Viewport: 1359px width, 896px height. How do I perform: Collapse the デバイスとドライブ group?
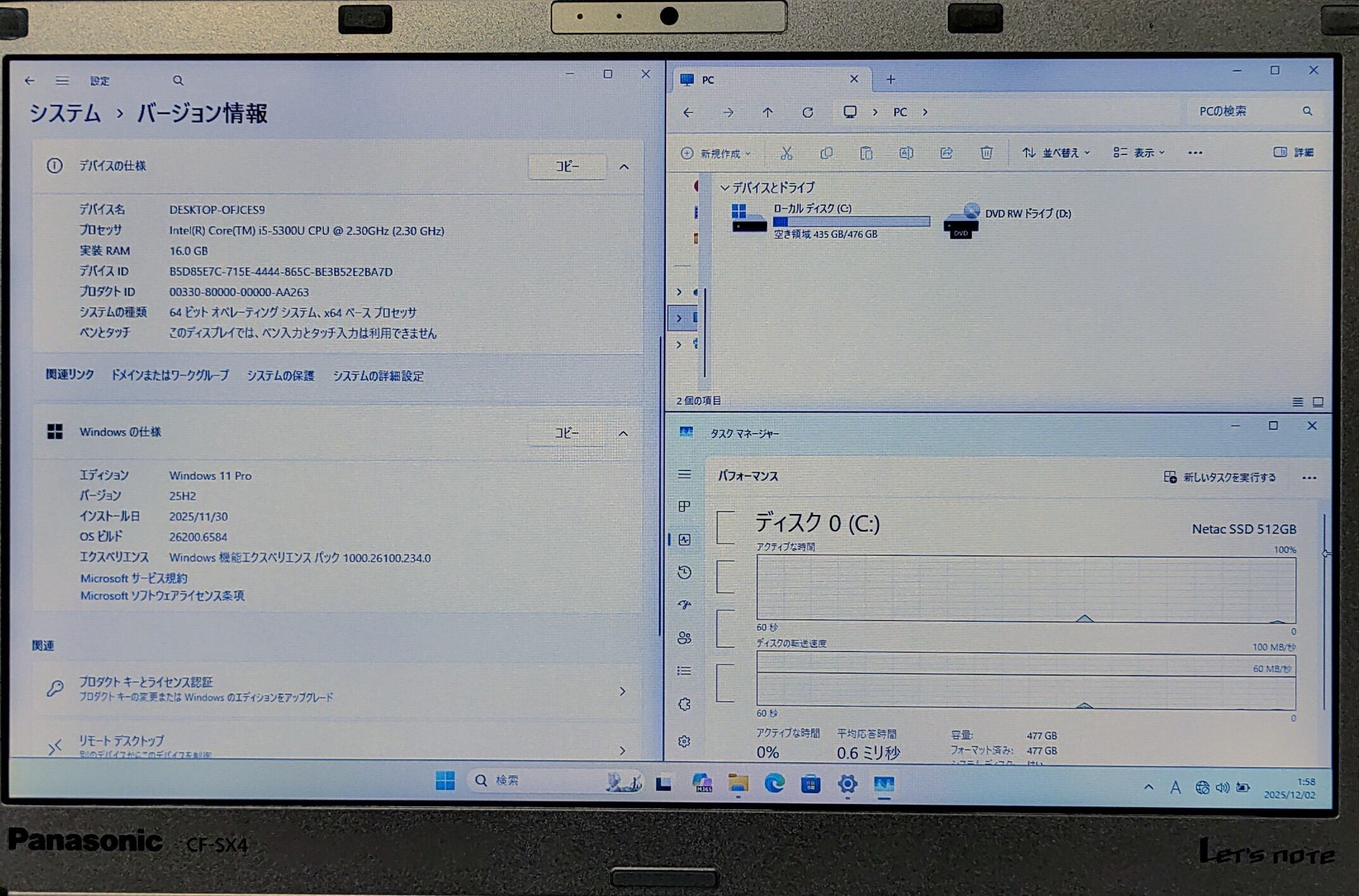click(725, 188)
